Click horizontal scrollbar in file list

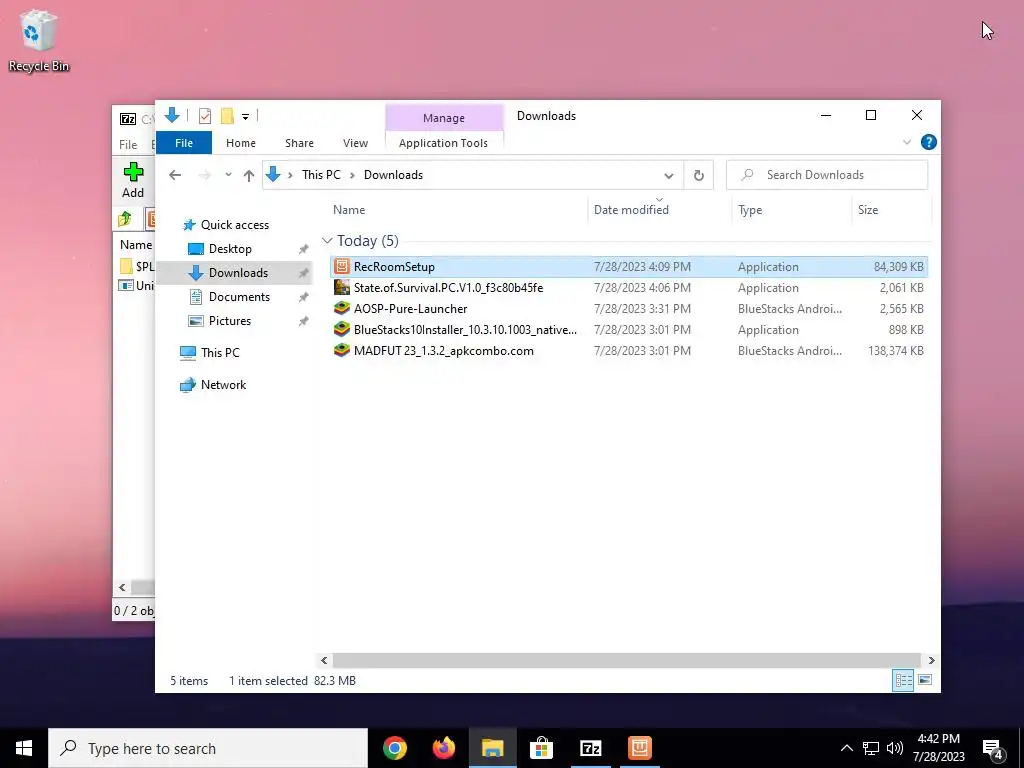click(x=626, y=660)
